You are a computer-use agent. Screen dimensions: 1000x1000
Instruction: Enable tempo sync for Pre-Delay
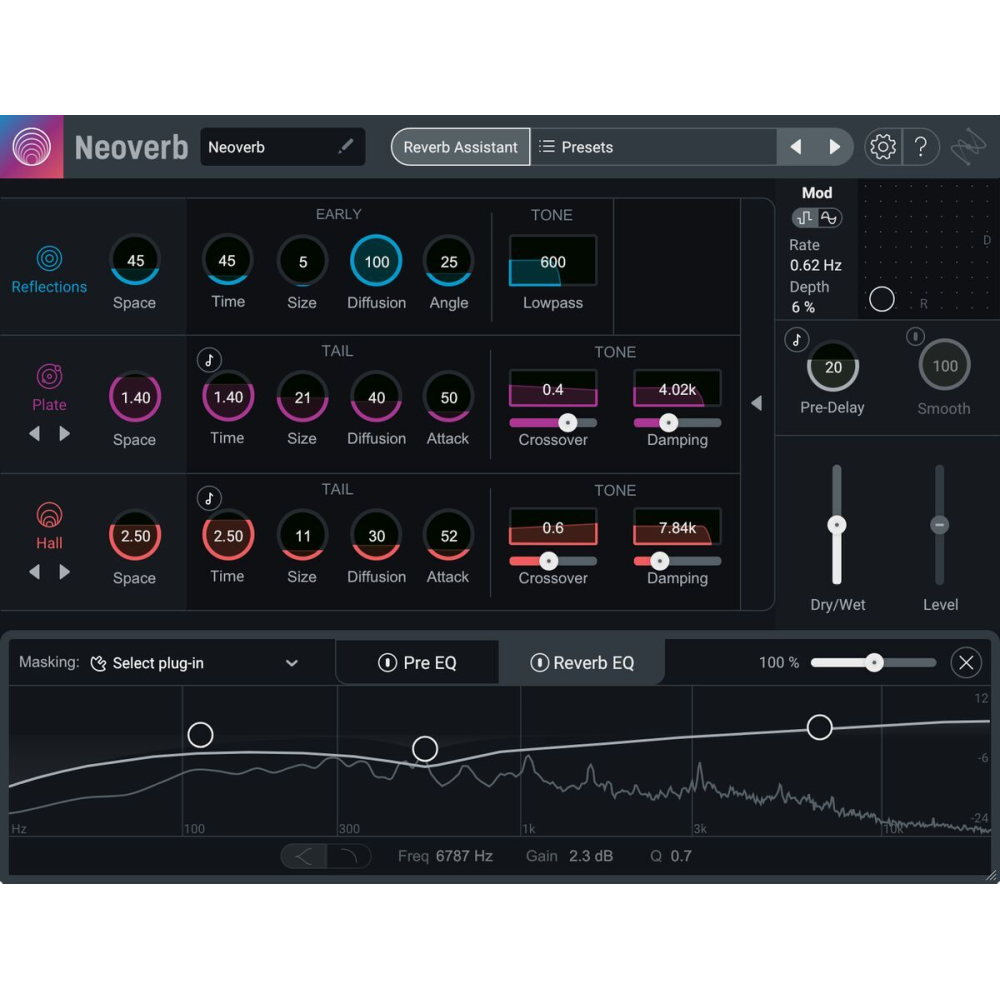pyautogui.click(x=796, y=340)
